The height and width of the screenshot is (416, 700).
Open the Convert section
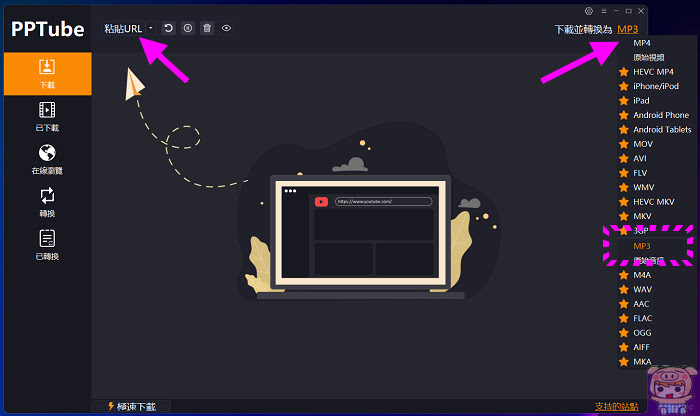coord(47,202)
